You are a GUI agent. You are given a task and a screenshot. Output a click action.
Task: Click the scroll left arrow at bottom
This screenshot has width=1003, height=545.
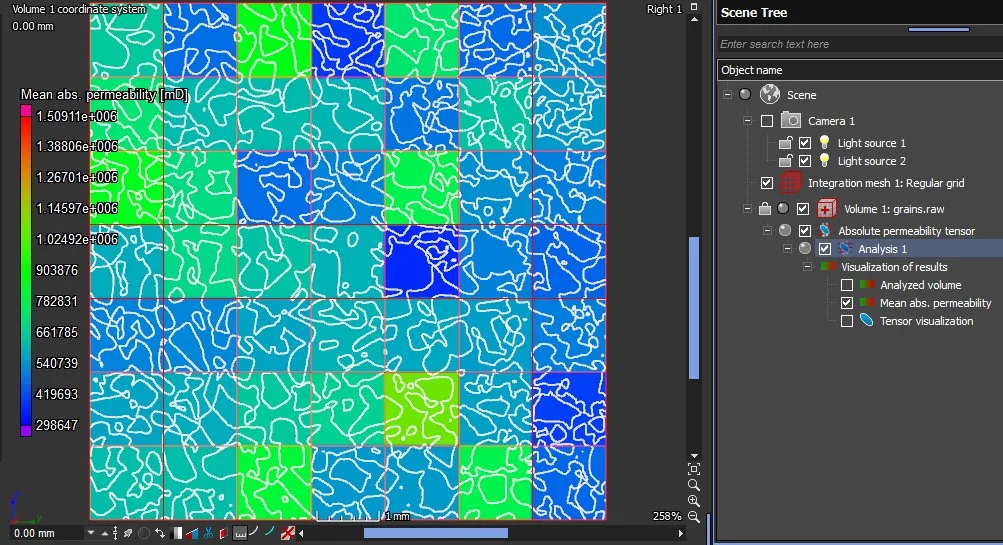click(301, 533)
